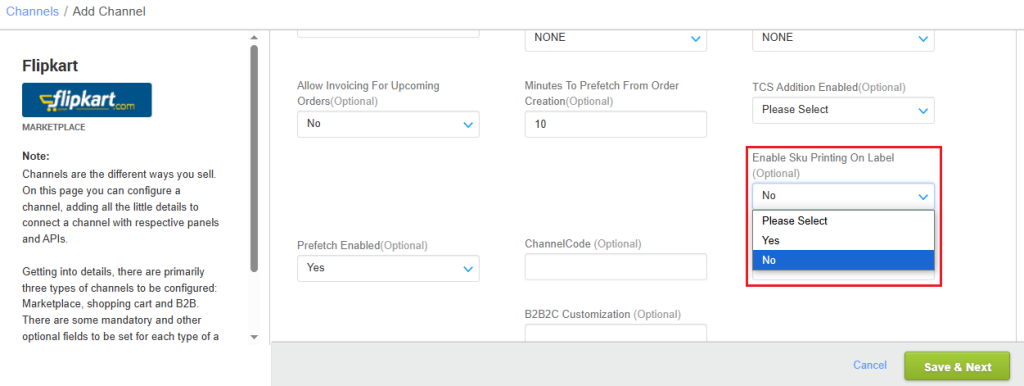The height and width of the screenshot is (386, 1024).
Task: Click the chevron on Enable Sku Printing dropdown
Action: [x=923, y=196]
